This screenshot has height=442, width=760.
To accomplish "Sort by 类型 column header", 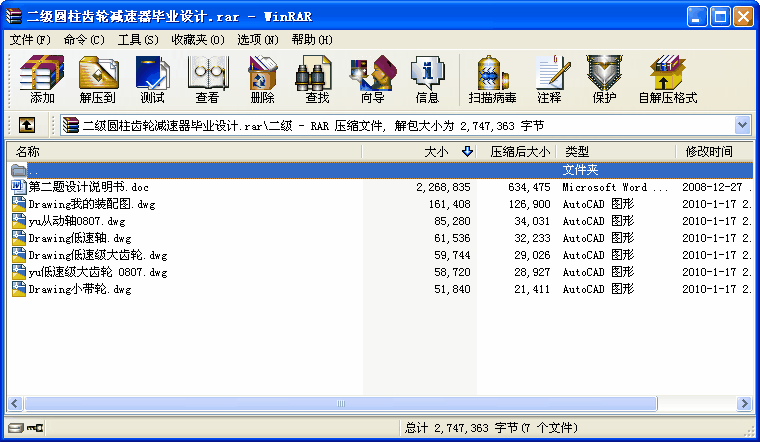I will 616,152.
